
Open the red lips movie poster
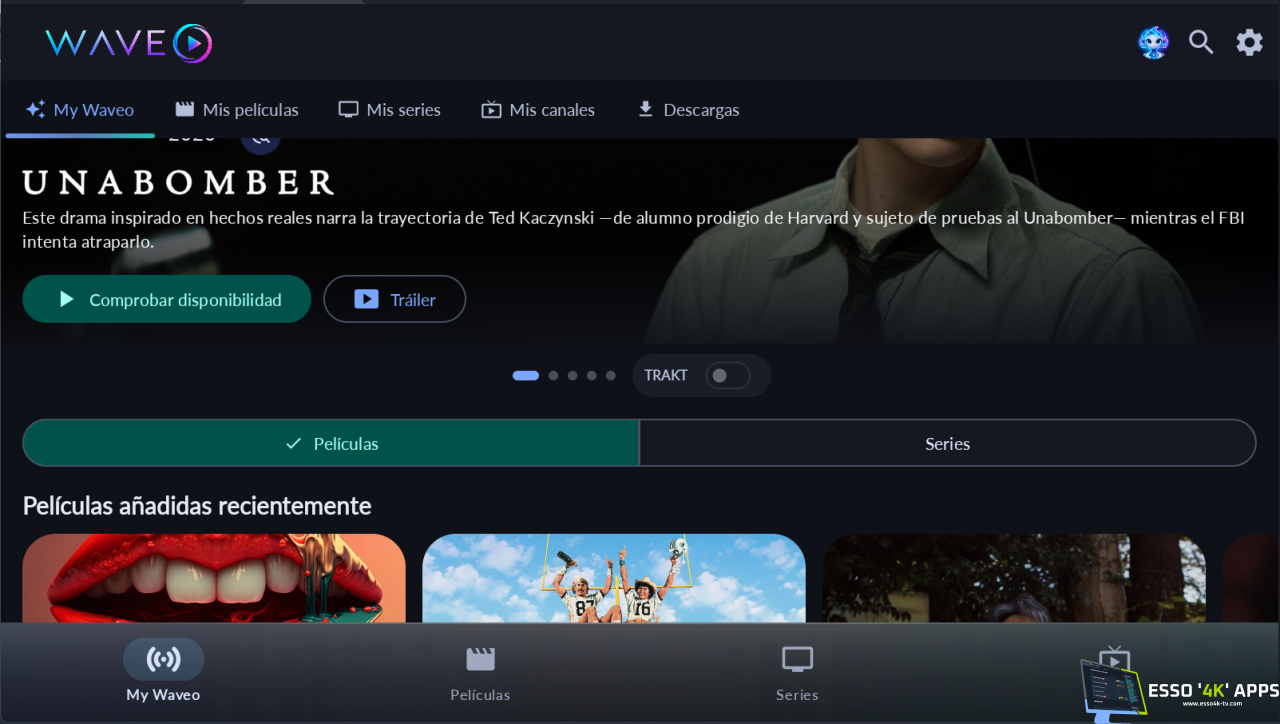[214, 578]
